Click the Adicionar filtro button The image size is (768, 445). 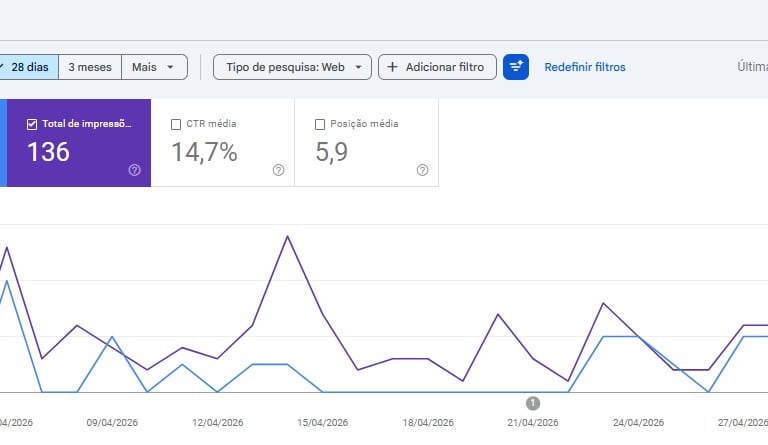point(437,67)
